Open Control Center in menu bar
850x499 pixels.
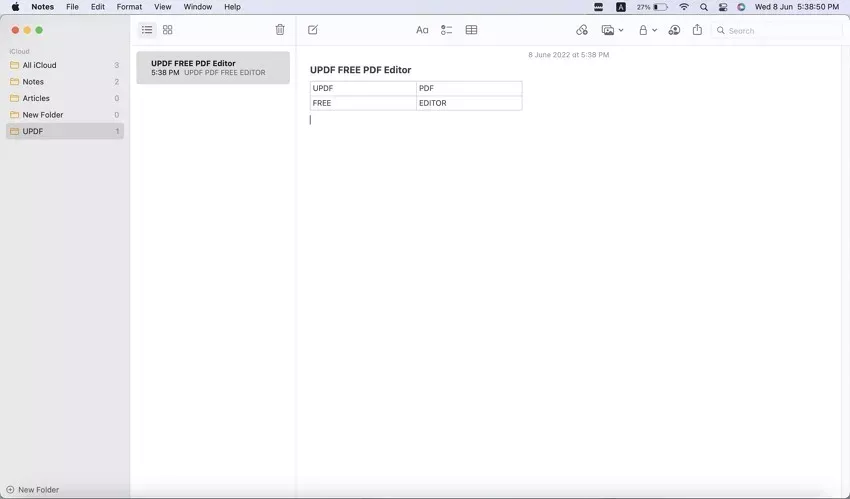723,7
